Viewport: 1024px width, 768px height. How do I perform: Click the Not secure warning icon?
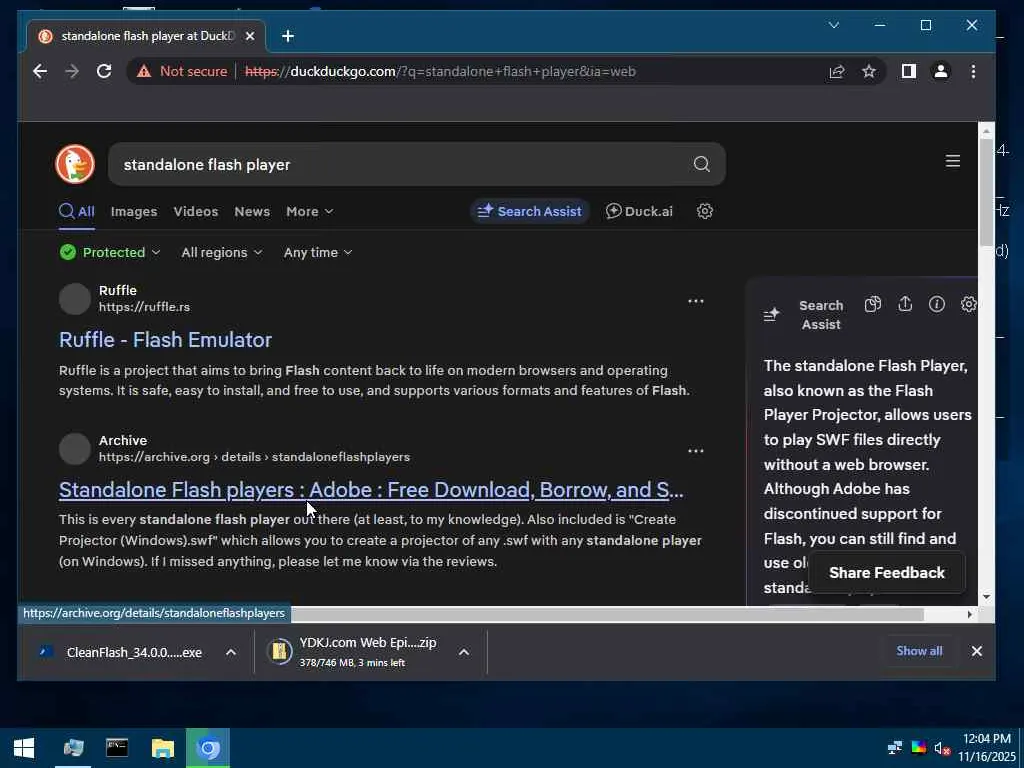[144, 71]
